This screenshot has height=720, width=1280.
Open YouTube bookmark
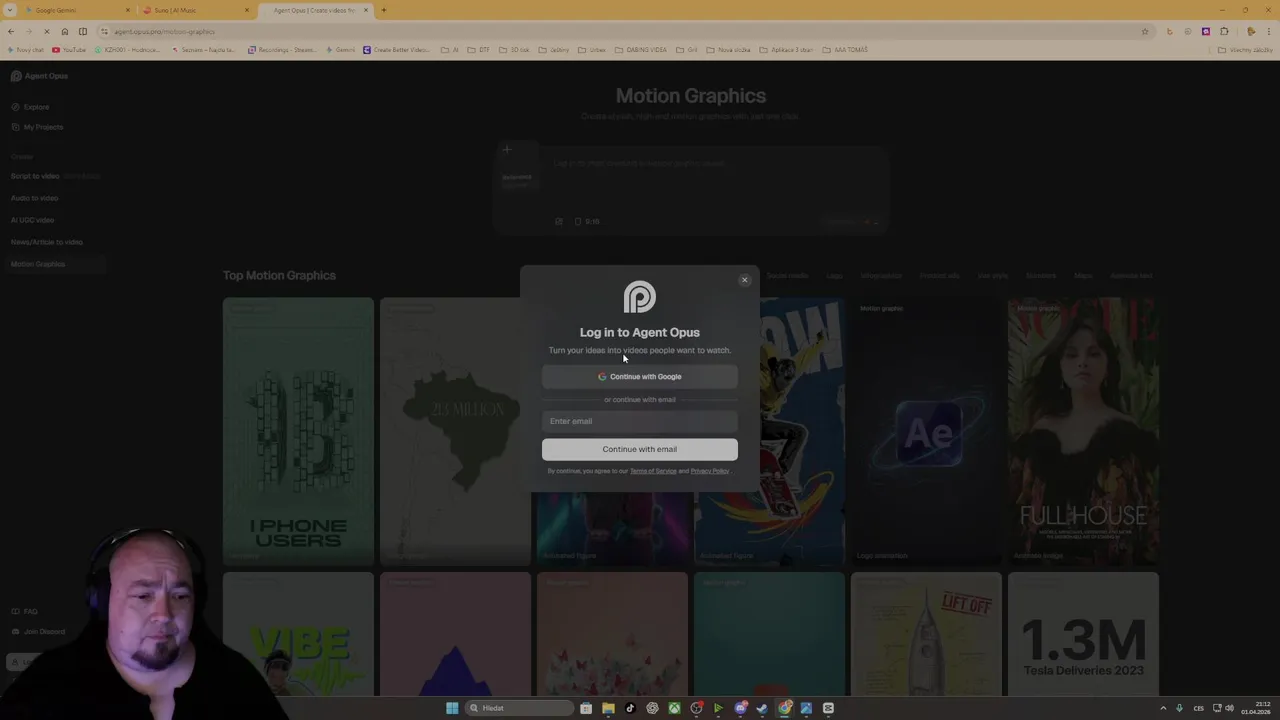[x=69, y=50]
